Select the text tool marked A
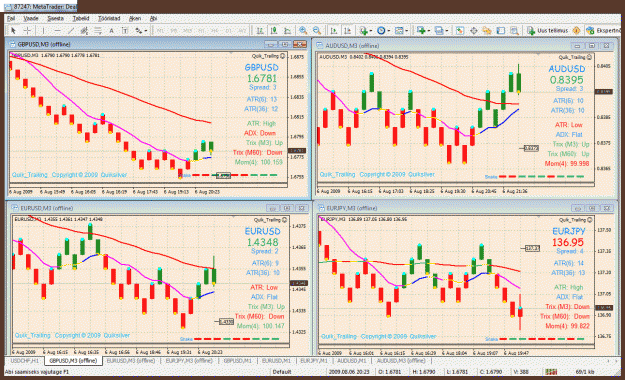625x380 pixels. coord(112,31)
